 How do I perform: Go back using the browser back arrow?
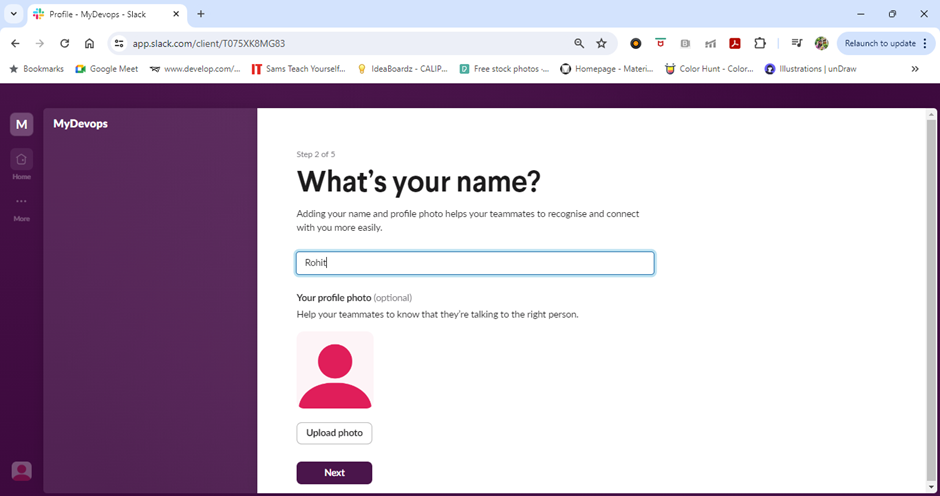tap(16, 43)
